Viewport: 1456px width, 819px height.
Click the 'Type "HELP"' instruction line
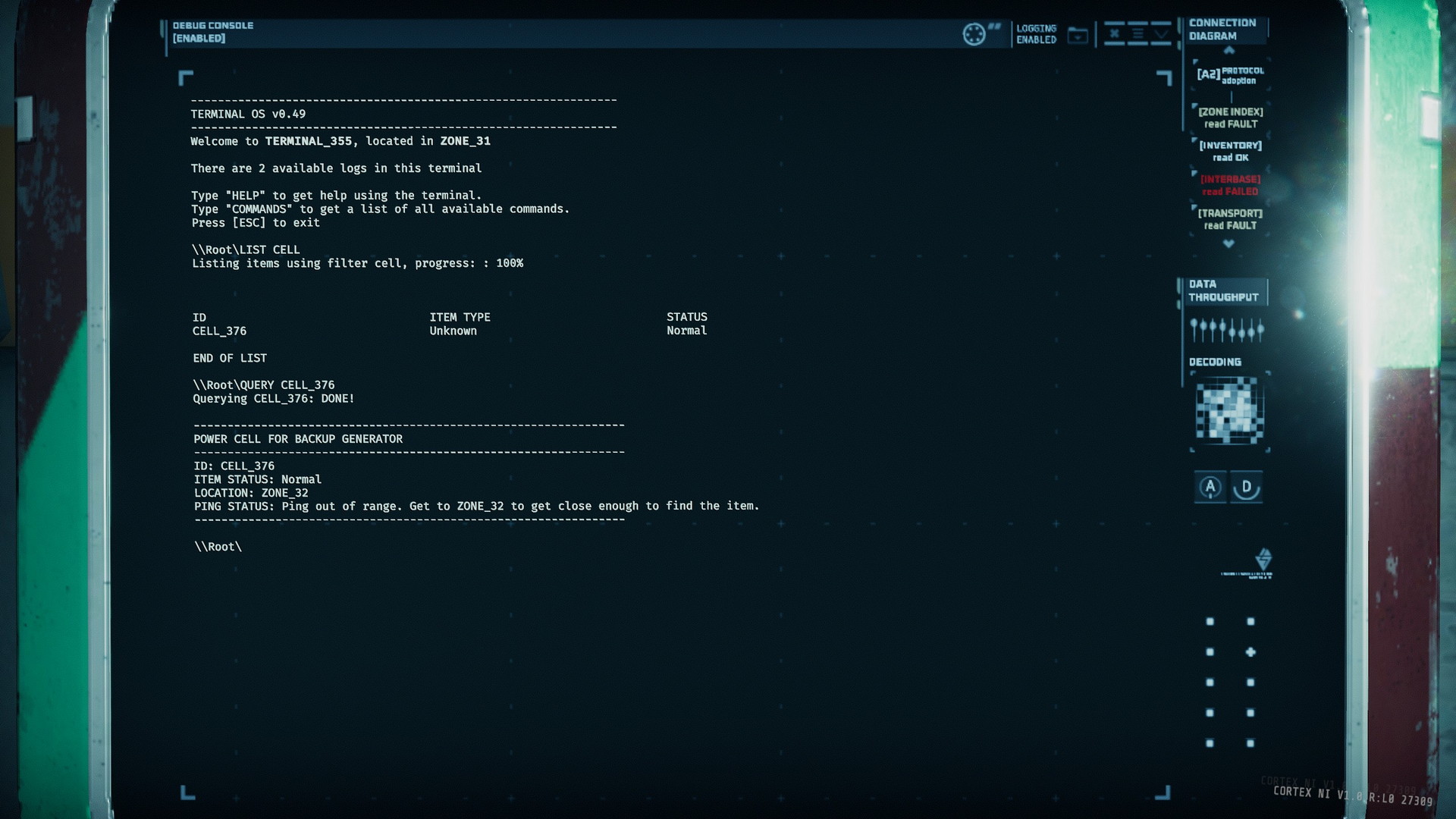(336, 196)
